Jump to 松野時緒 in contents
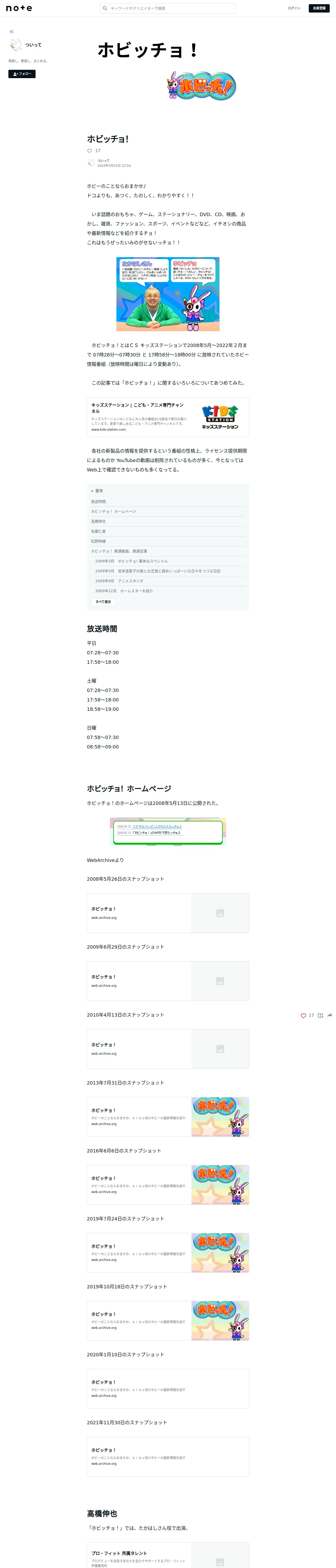Image resolution: width=336 pixels, height=1568 pixels. coord(98,541)
